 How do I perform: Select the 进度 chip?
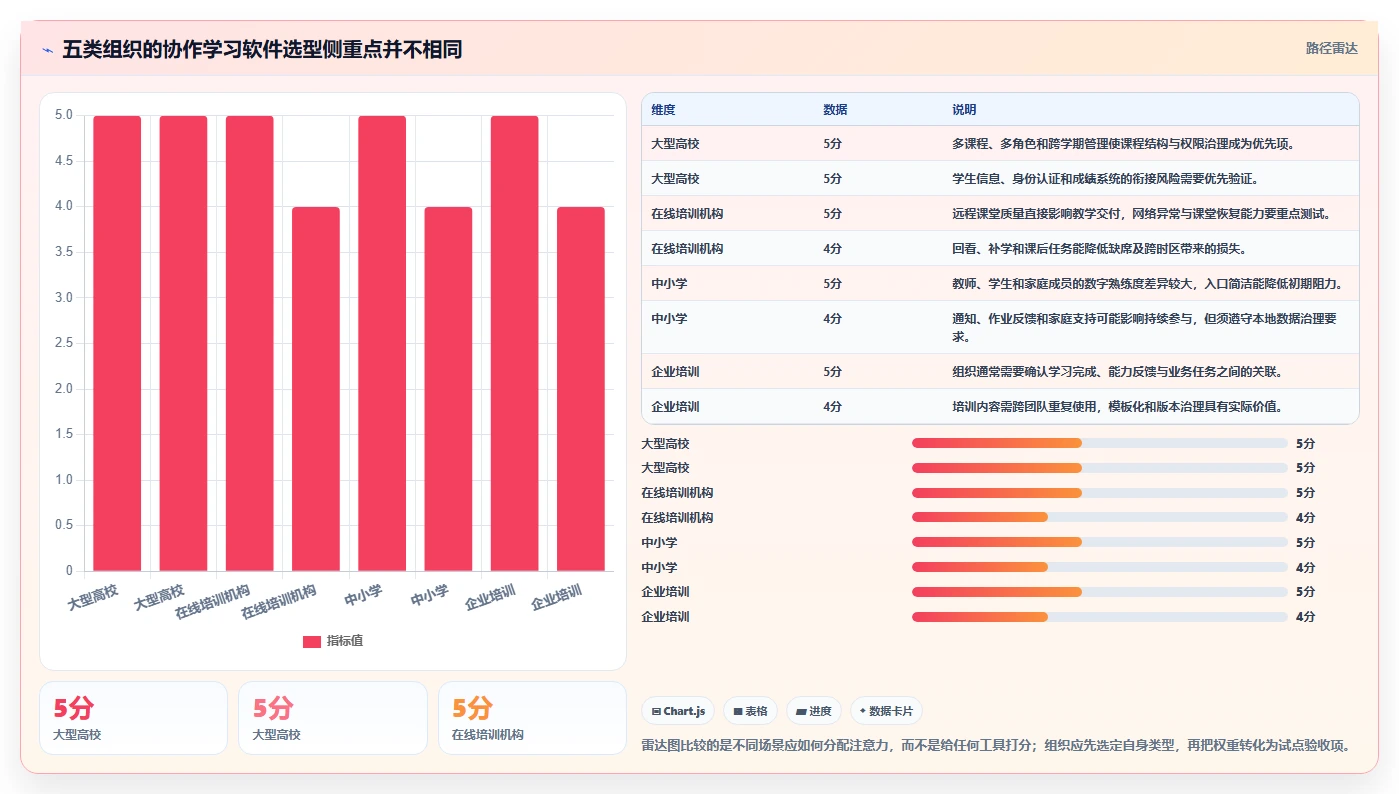pos(814,711)
